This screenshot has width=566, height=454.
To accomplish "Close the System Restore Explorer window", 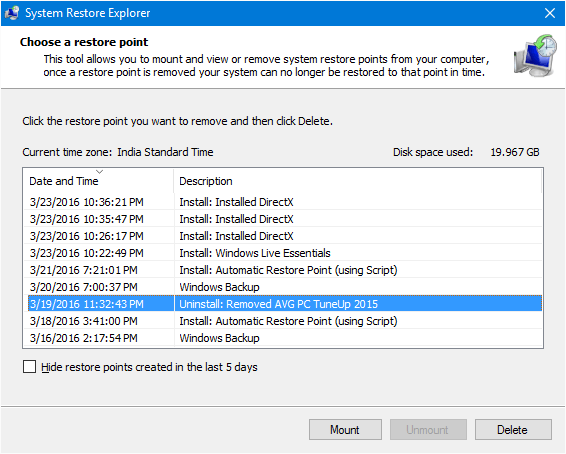I will [550, 13].
